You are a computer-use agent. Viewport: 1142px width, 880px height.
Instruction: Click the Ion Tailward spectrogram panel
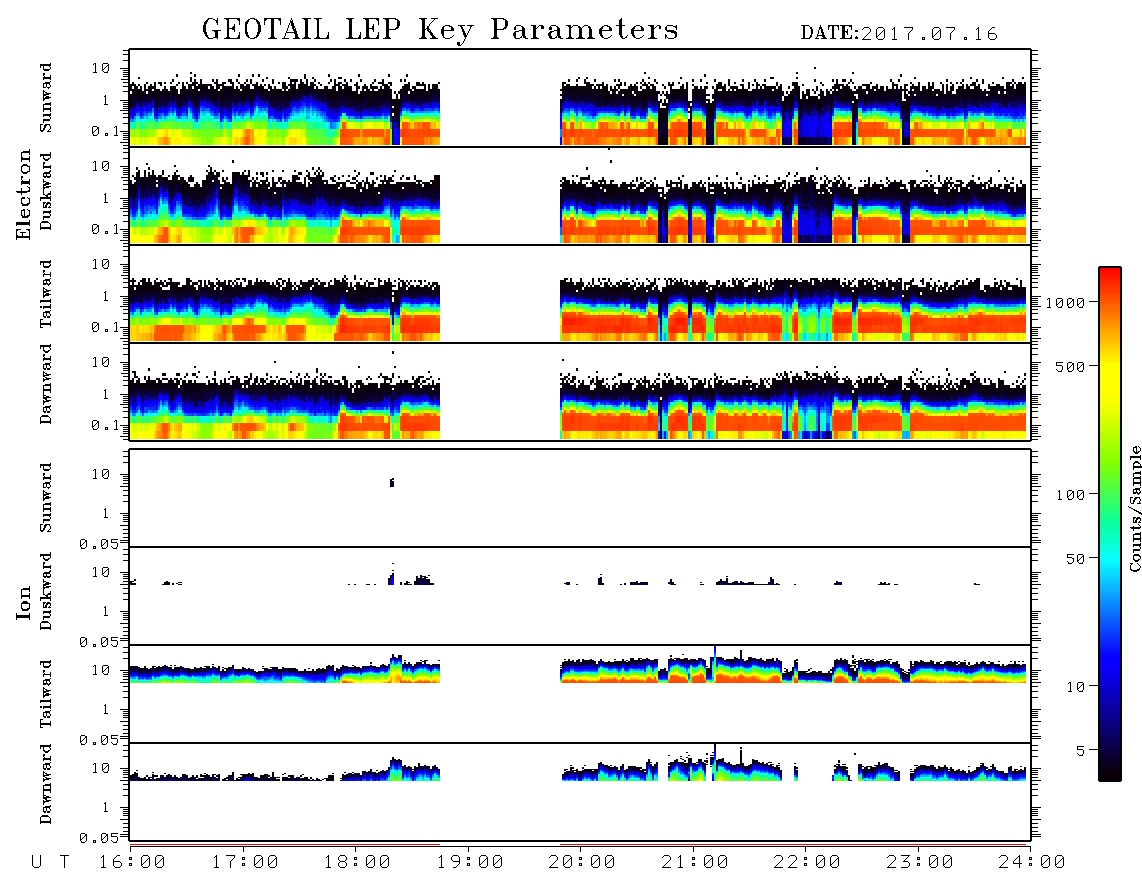click(x=580, y=694)
